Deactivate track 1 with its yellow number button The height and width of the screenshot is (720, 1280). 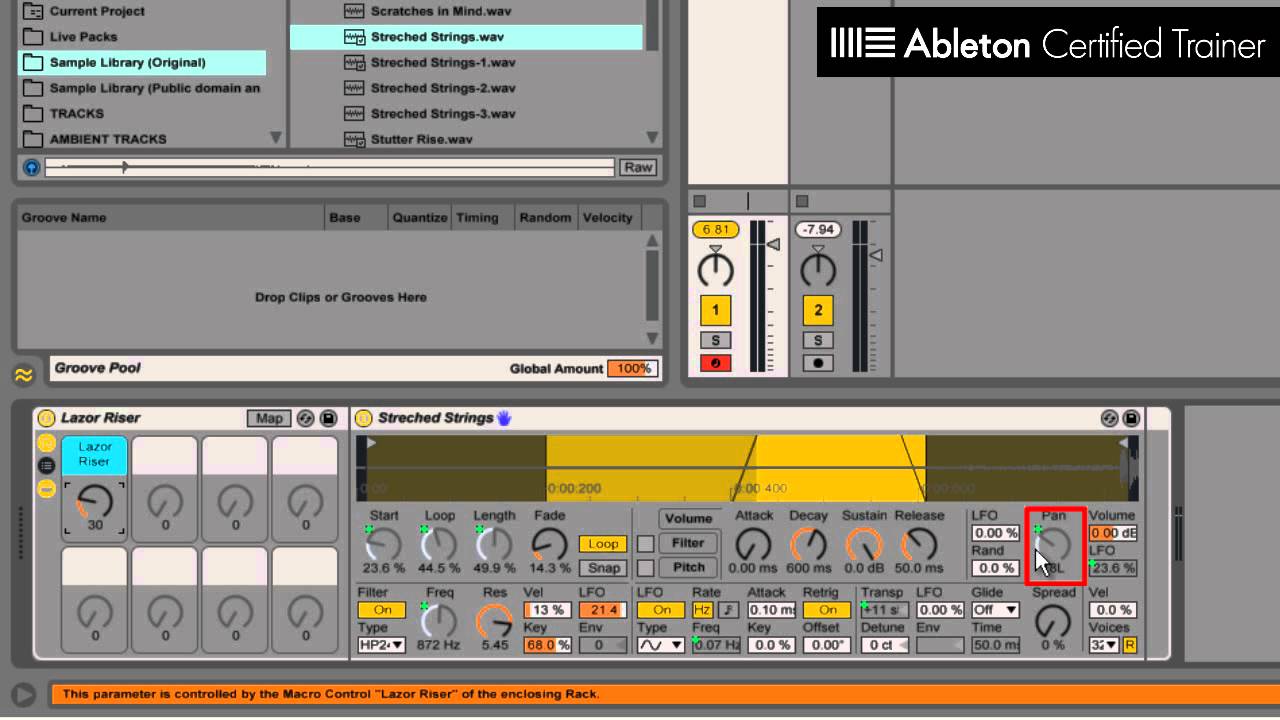(x=715, y=310)
